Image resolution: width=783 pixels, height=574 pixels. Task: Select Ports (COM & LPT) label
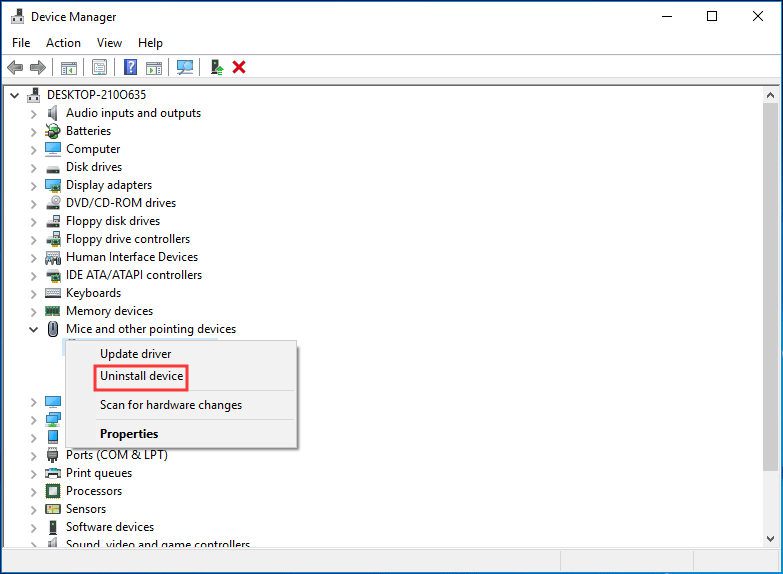(x=117, y=455)
